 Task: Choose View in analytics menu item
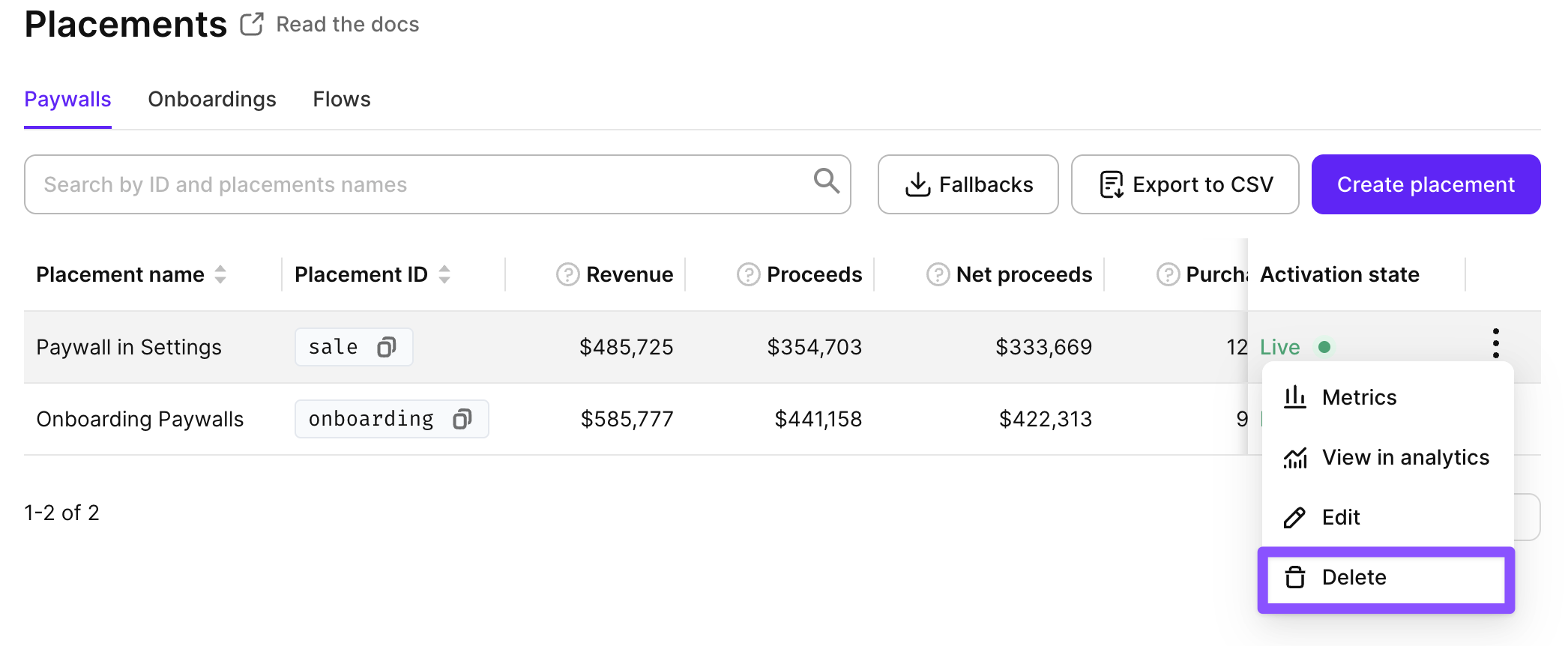(x=1387, y=457)
